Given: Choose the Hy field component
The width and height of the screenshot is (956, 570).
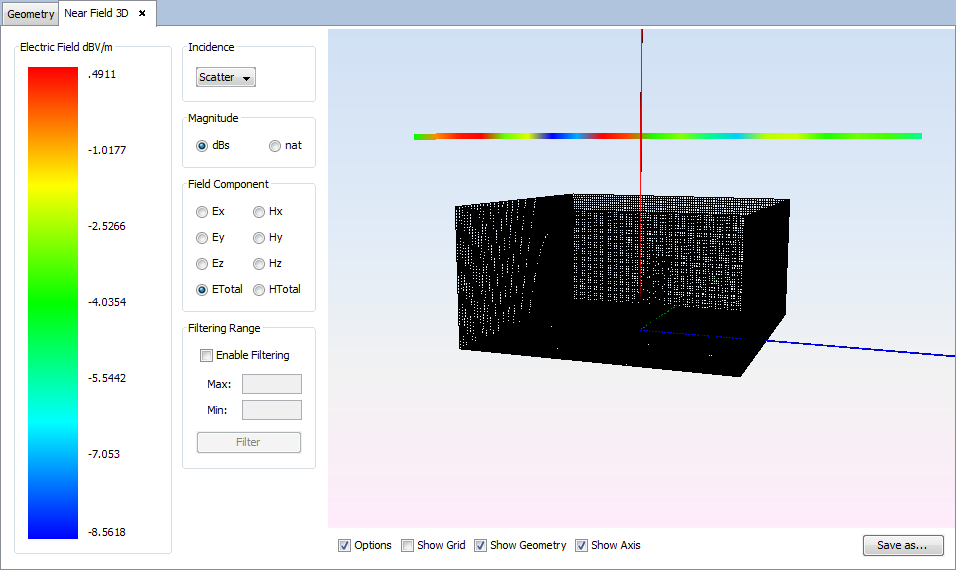Looking at the screenshot, I should [x=259, y=238].
